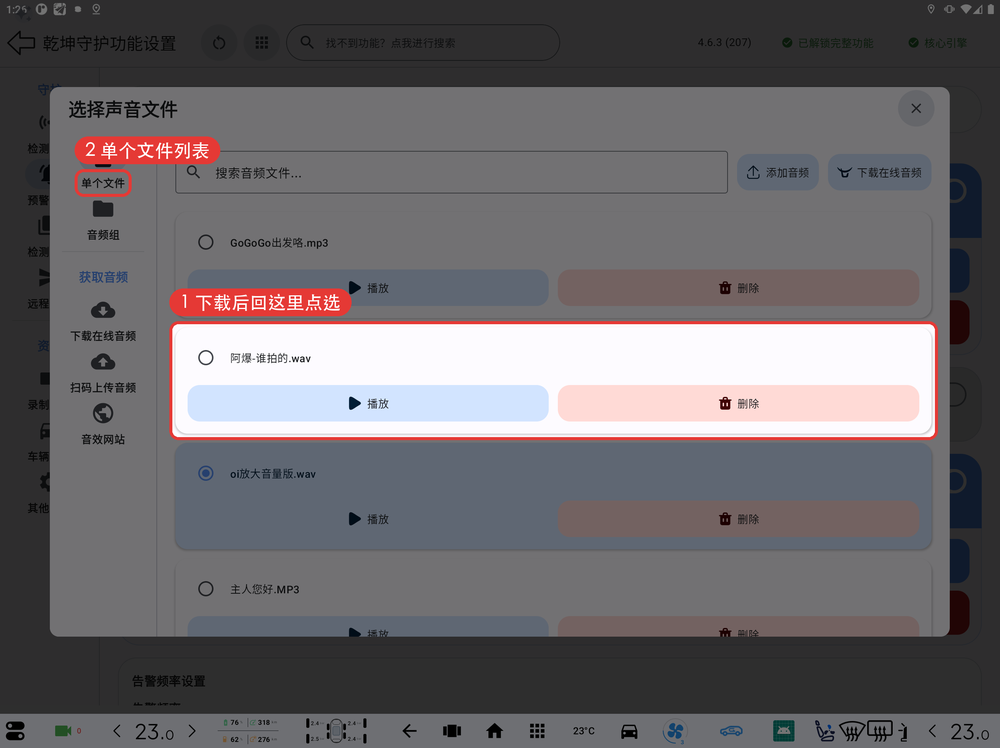Viewport: 1000px width, 748px height.
Task: Open 下载在线音频 in the left sidebar
Action: point(103,322)
